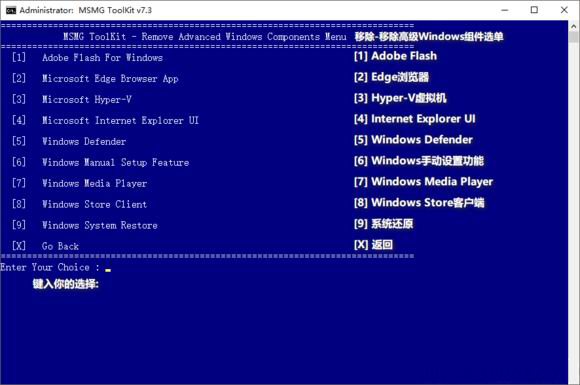Image resolution: width=580 pixels, height=385 pixels.
Task: Click the '键入你的选择:' caption
Action: pyautogui.click(x=65, y=284)
